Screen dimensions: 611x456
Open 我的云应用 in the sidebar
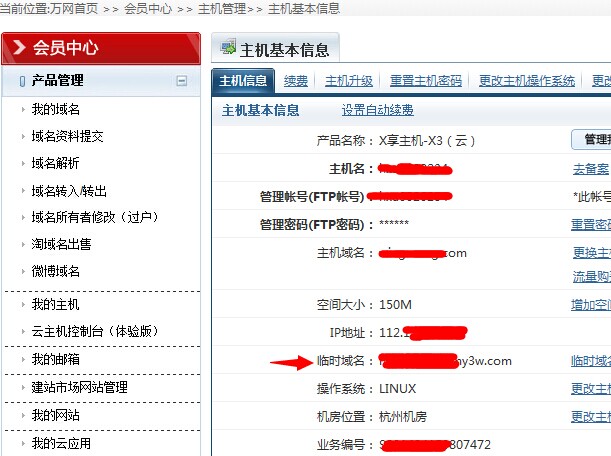pos(62,443)
